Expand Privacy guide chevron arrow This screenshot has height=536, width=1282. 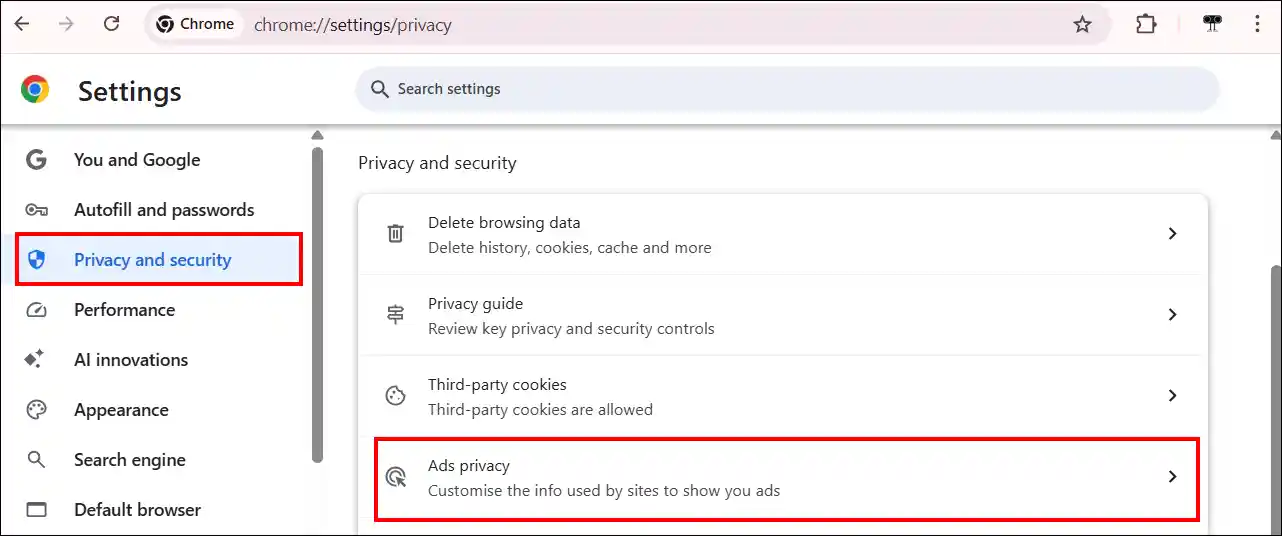pos(1172,315)
